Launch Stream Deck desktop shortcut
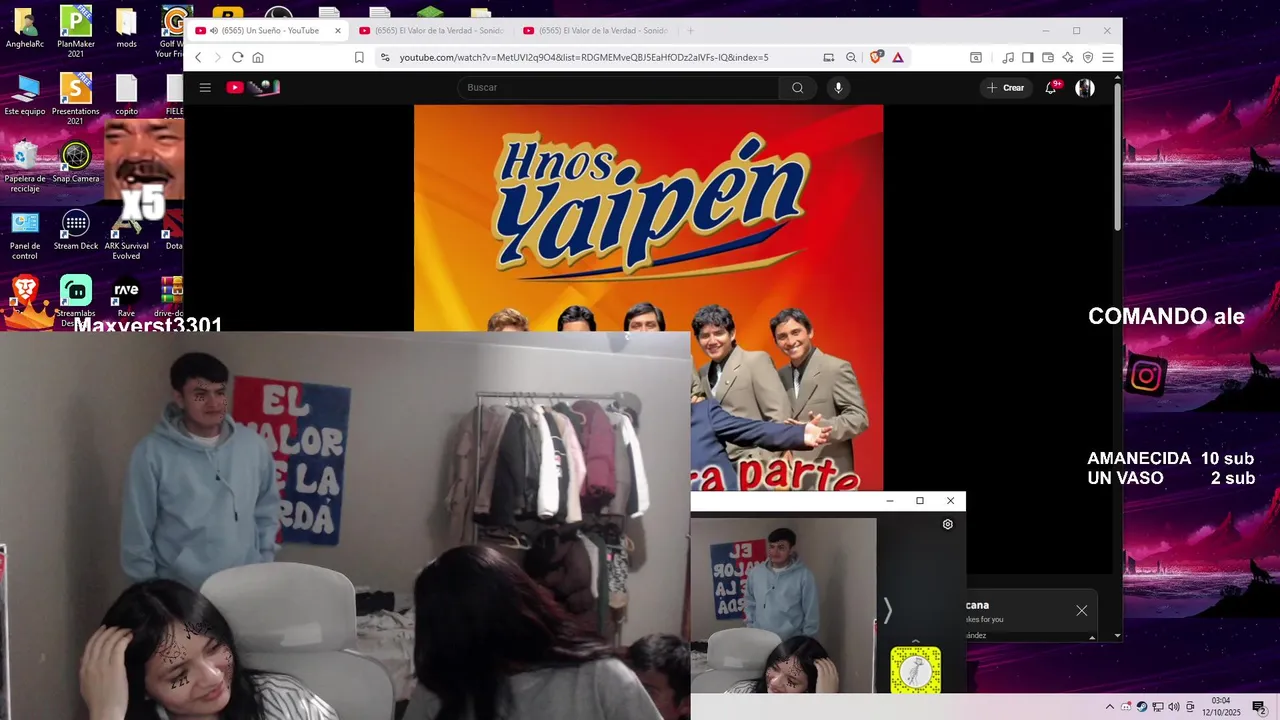The width and height of the screenshot is (1280, 720). (76, 230)
